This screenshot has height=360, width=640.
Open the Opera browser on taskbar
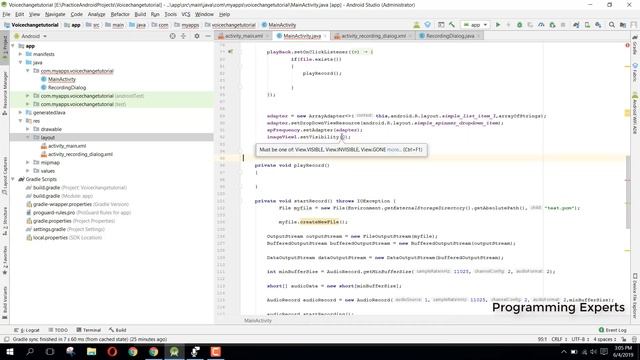(112, 351)
